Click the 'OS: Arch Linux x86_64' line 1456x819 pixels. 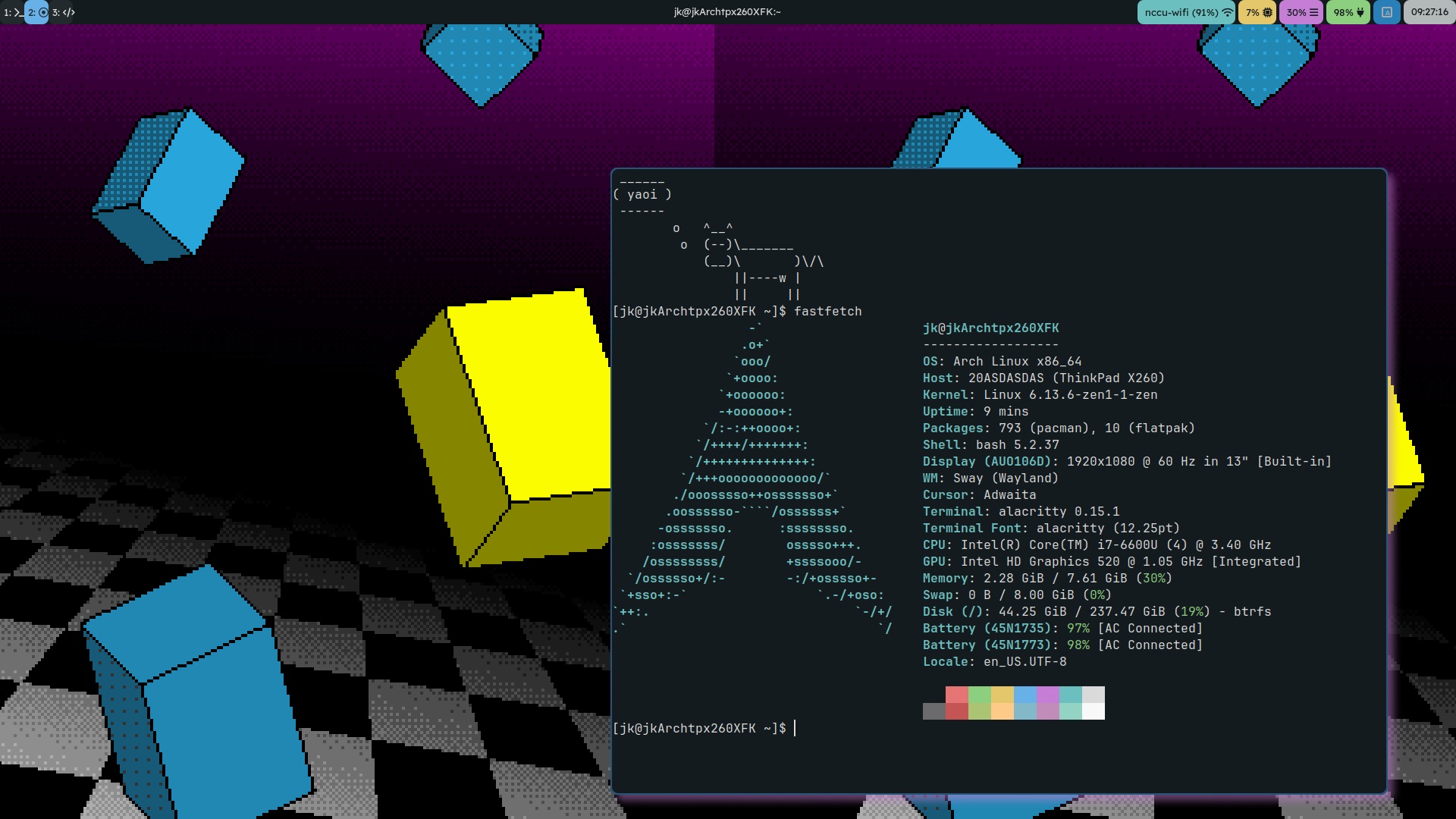point(1002,361)
